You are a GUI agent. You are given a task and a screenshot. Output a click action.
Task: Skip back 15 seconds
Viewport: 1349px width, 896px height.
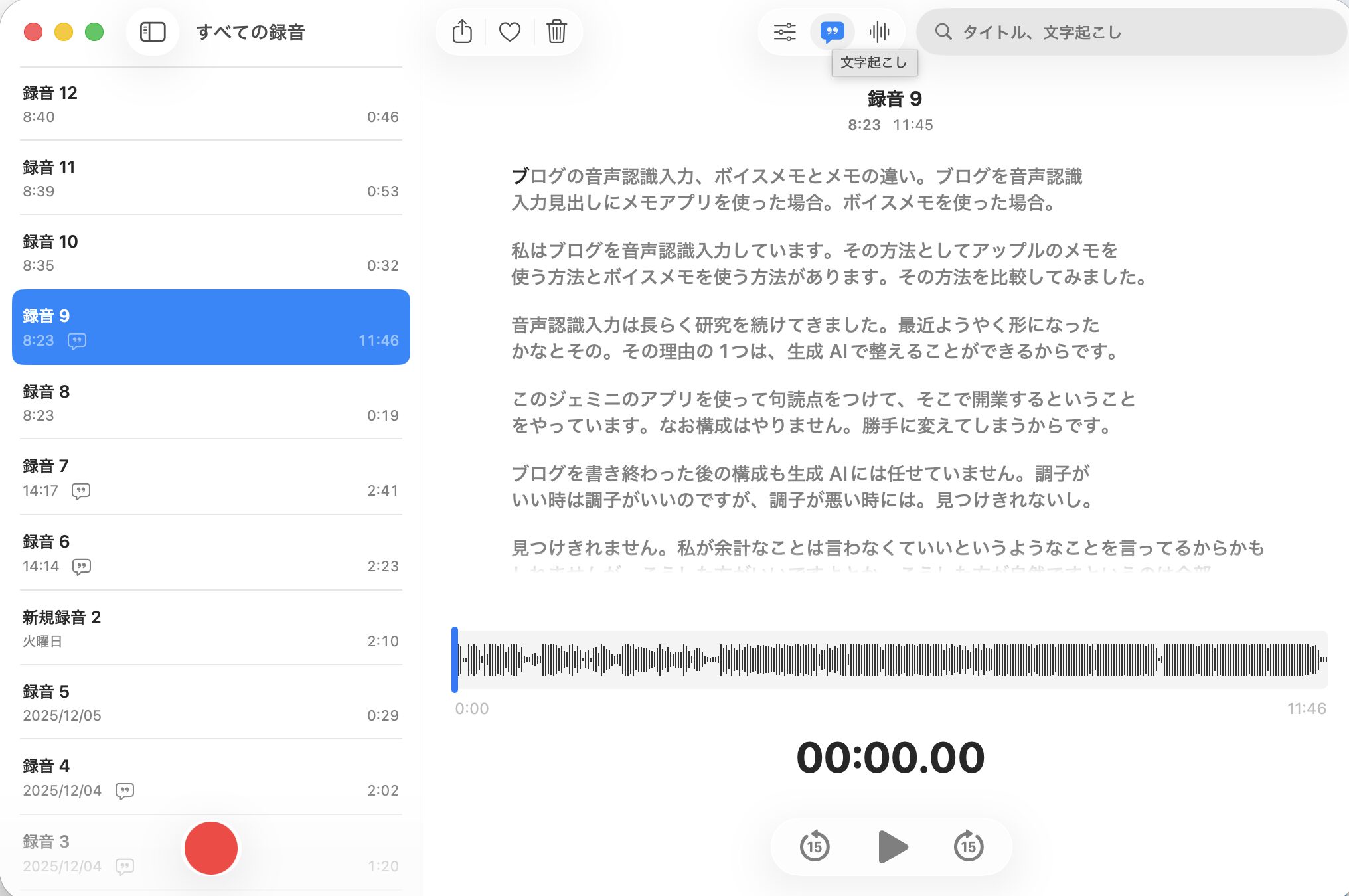pos(815,846)
